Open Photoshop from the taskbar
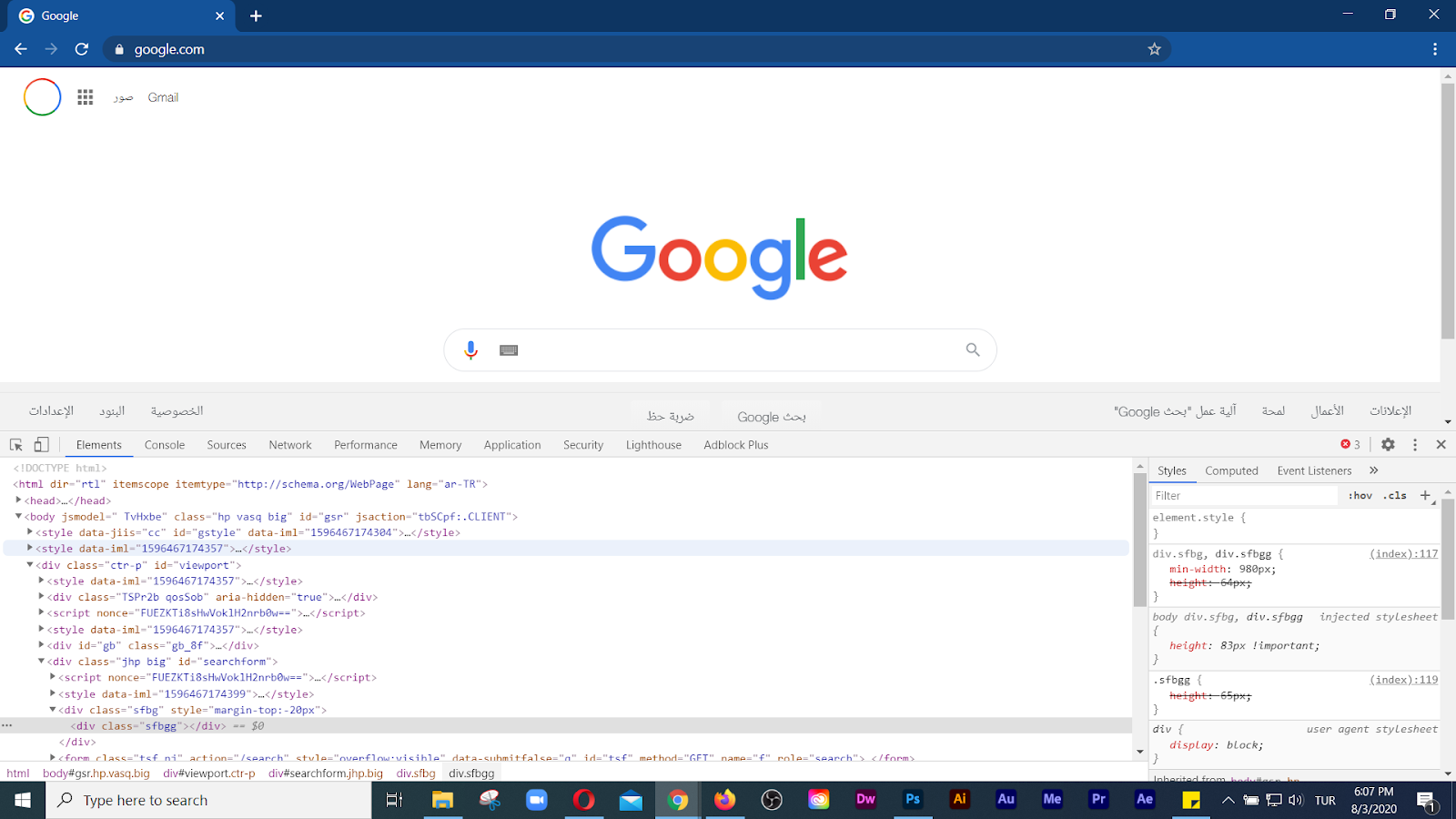1456x819 pixels. click(x=913, y=799)
